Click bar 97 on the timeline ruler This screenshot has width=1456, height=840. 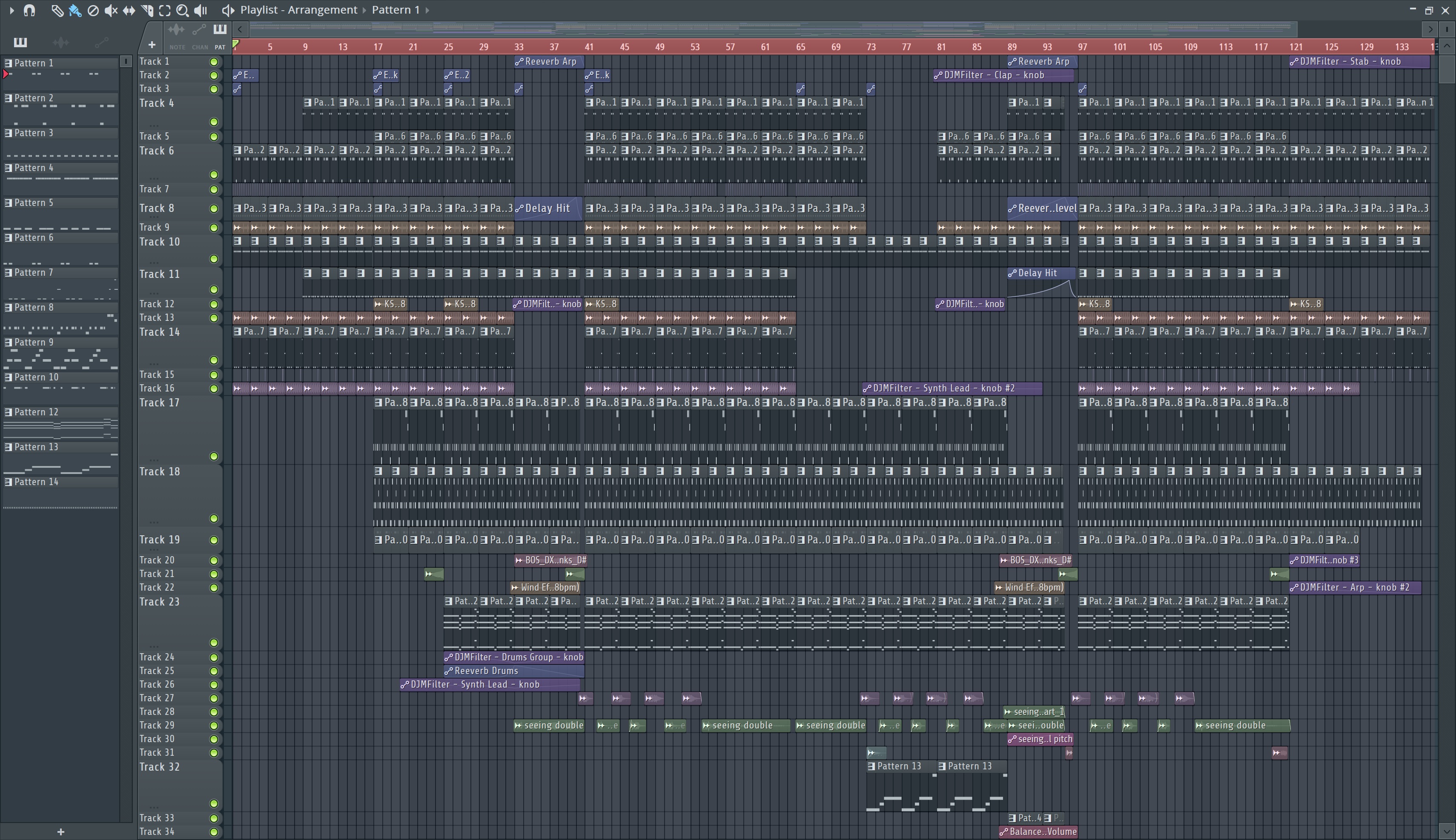point(1082,47)
